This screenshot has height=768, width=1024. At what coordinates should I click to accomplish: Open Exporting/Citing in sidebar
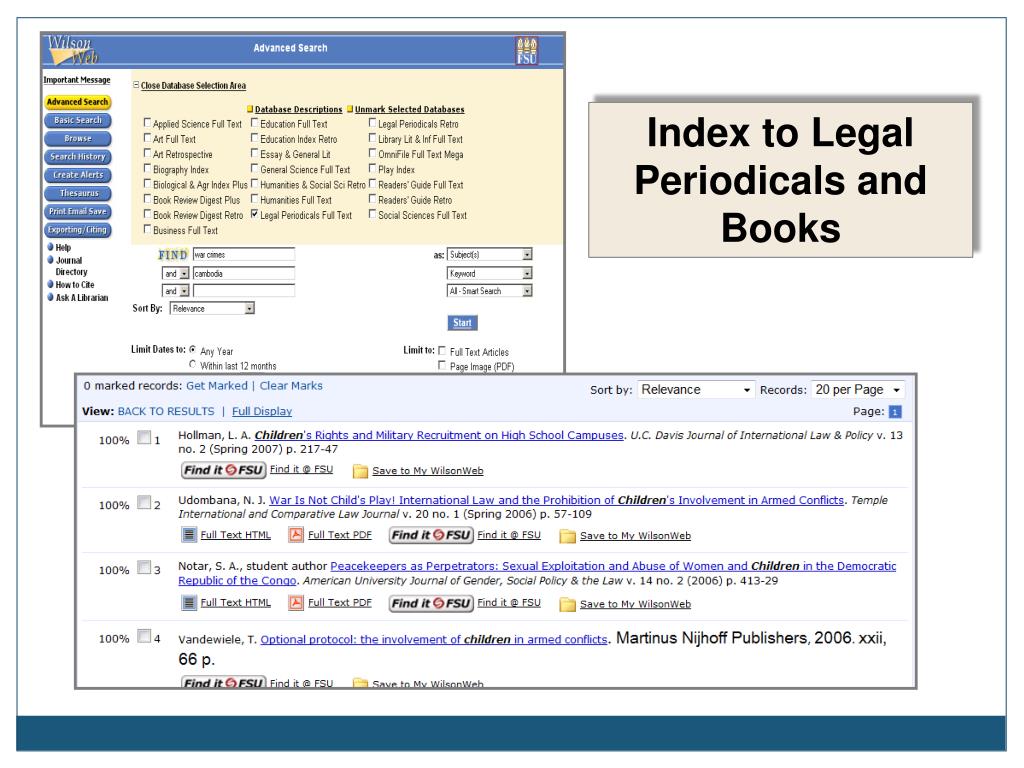pyautogui.click(x=77, y=230)
